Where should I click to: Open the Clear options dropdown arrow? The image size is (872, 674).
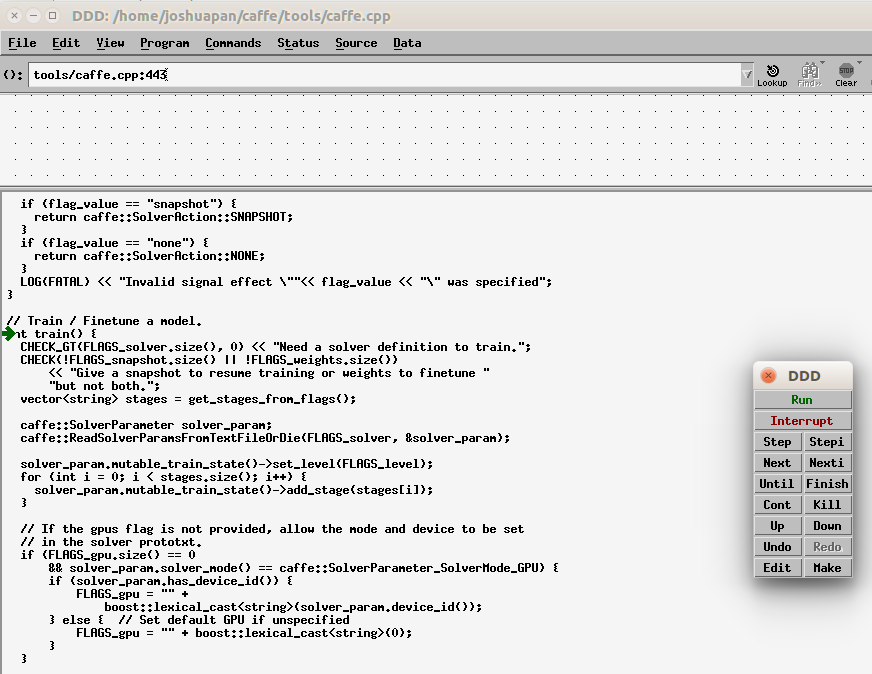coord(858,63)
